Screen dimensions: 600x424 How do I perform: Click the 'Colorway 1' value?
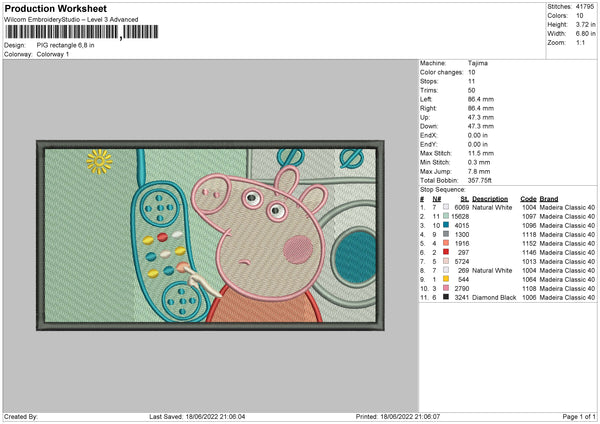53,54
